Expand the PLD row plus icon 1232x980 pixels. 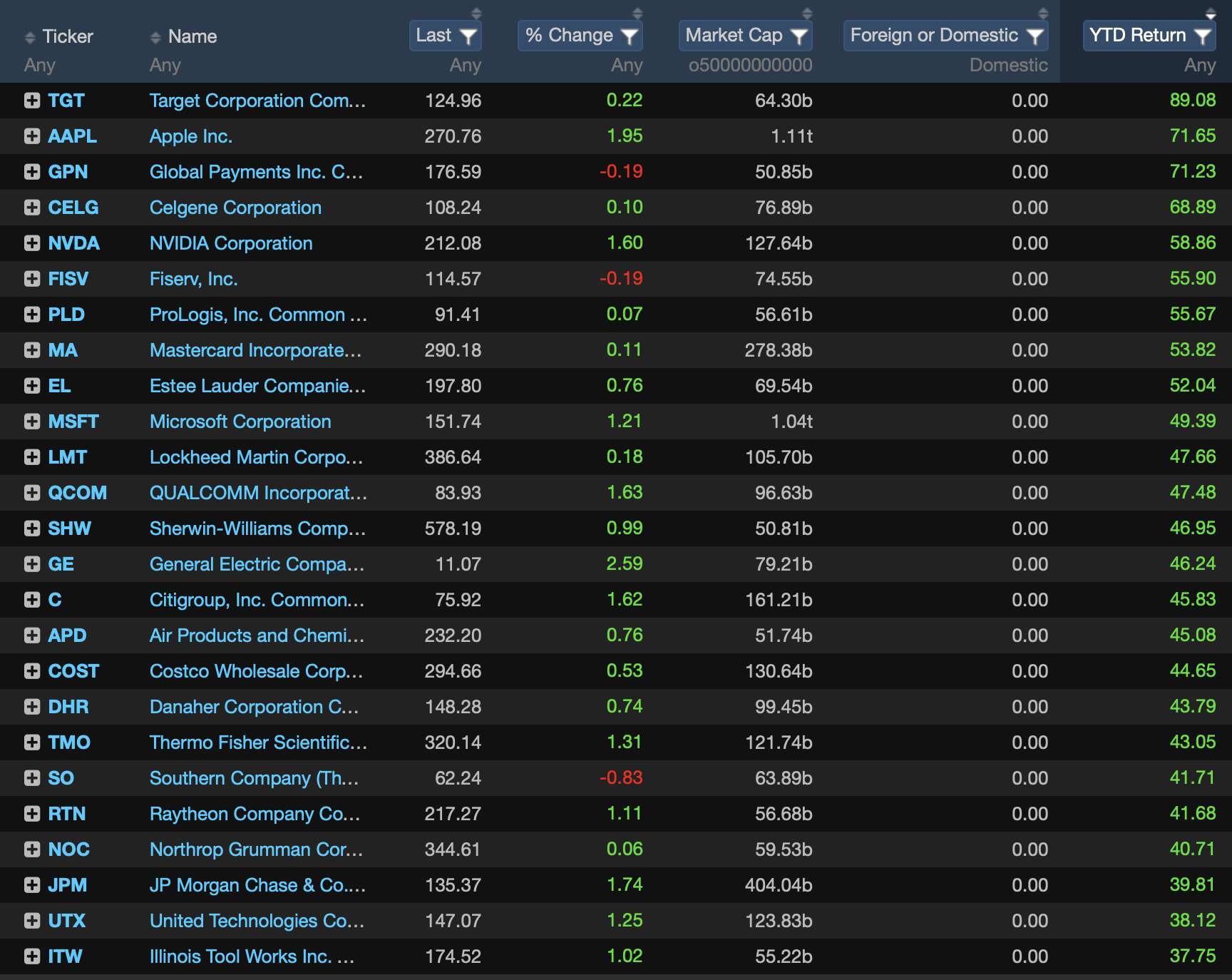pyautogui.click(x=31, y=315)
